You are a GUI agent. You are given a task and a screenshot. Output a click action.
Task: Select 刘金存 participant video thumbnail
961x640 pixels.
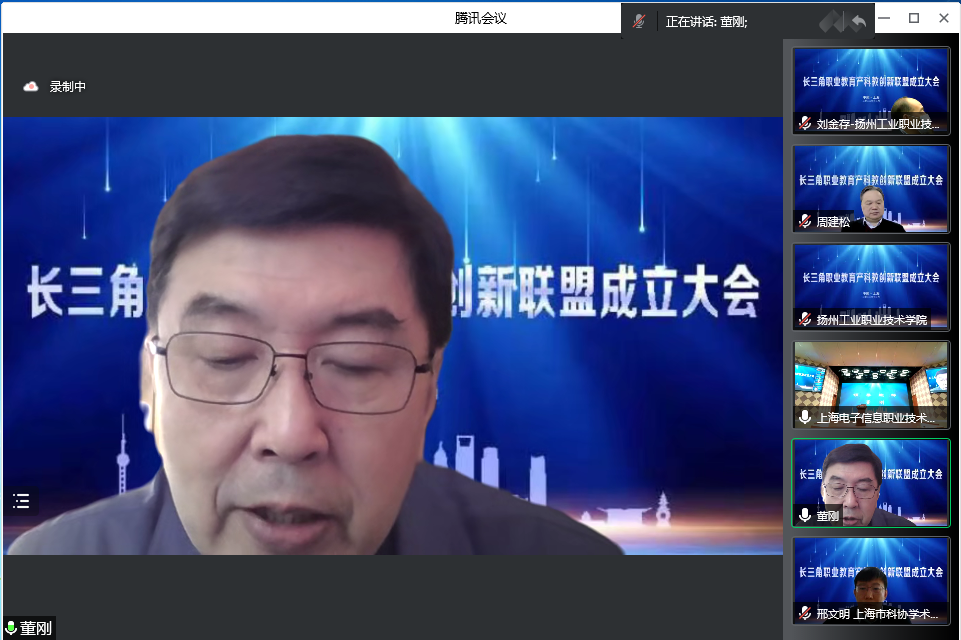point(871,88)
